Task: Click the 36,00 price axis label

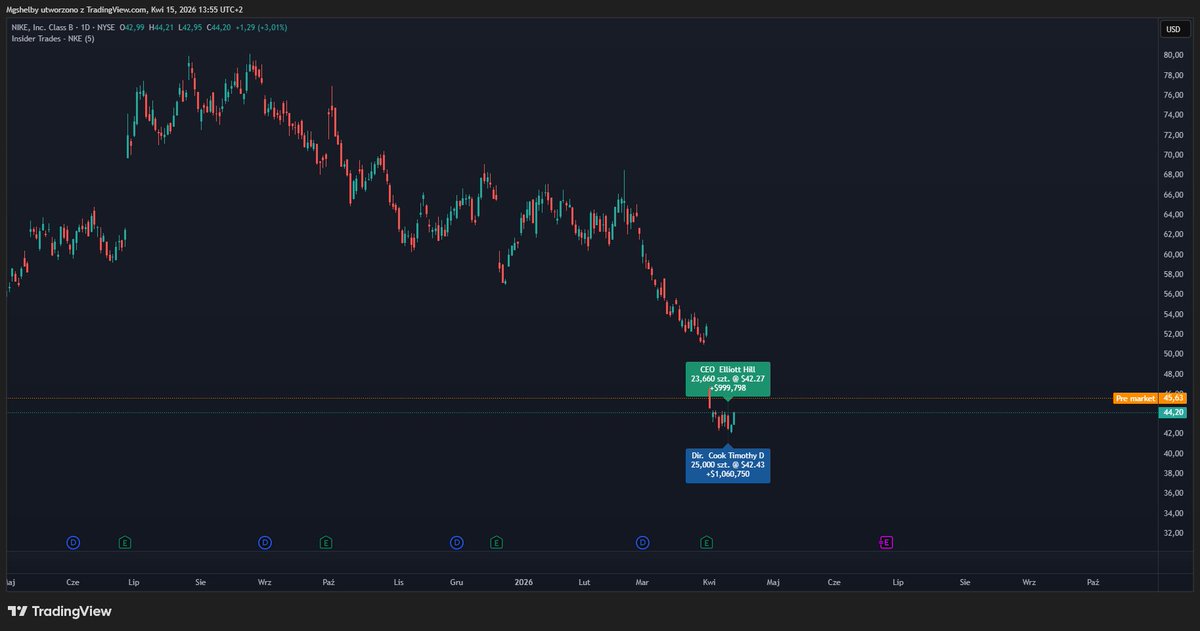Action: (x=1173, y=493)
